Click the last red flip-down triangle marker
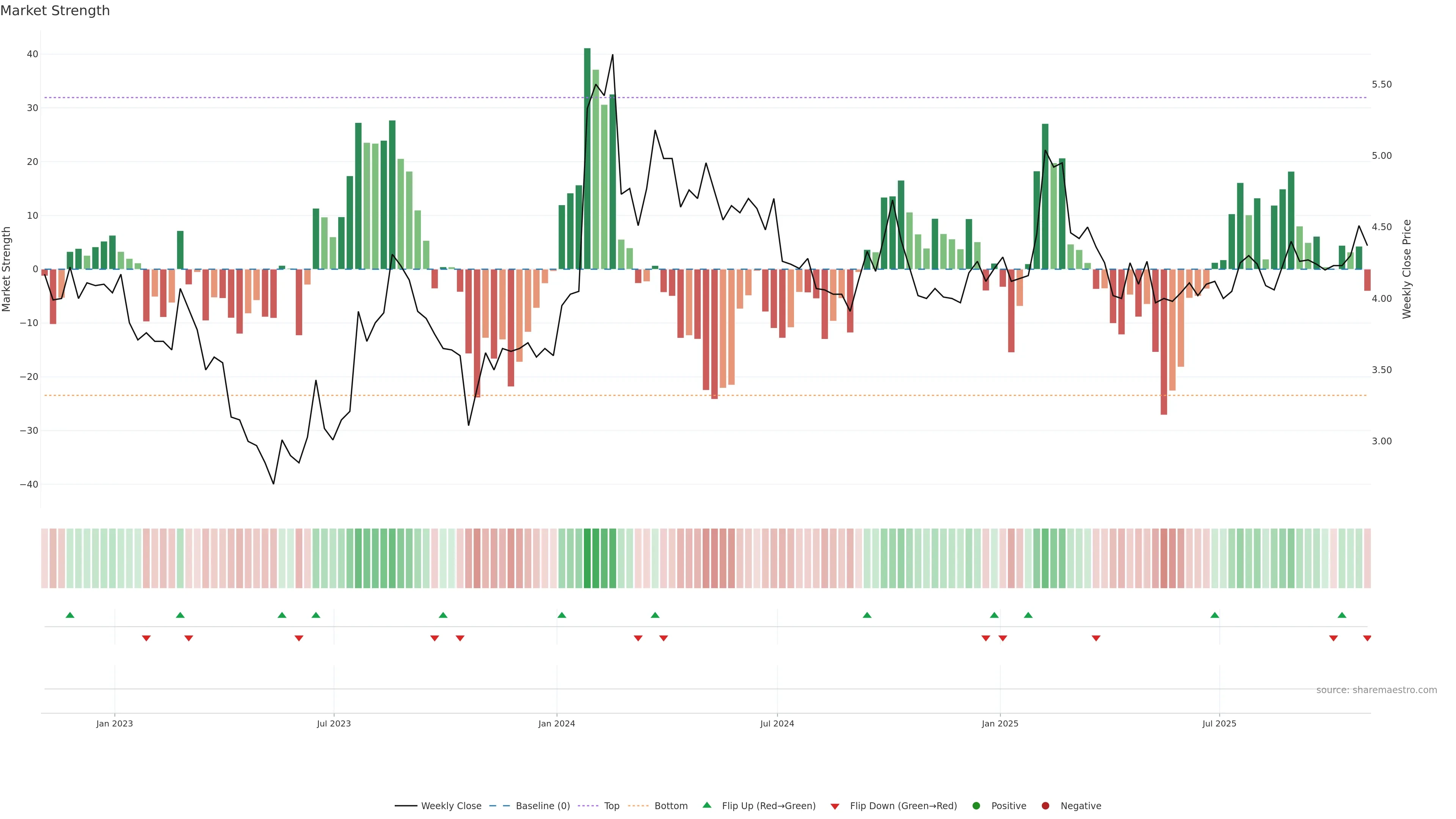This screenshot has height=819, width=1456. pos(1367,638)
